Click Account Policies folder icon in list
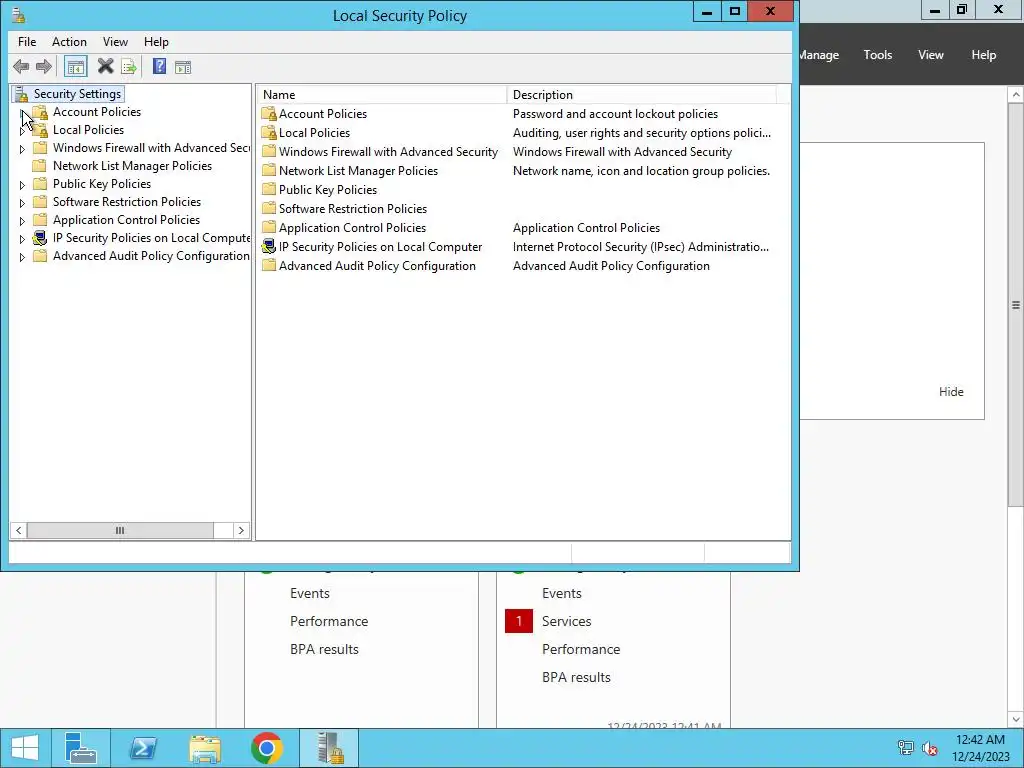 pos(268,114)
